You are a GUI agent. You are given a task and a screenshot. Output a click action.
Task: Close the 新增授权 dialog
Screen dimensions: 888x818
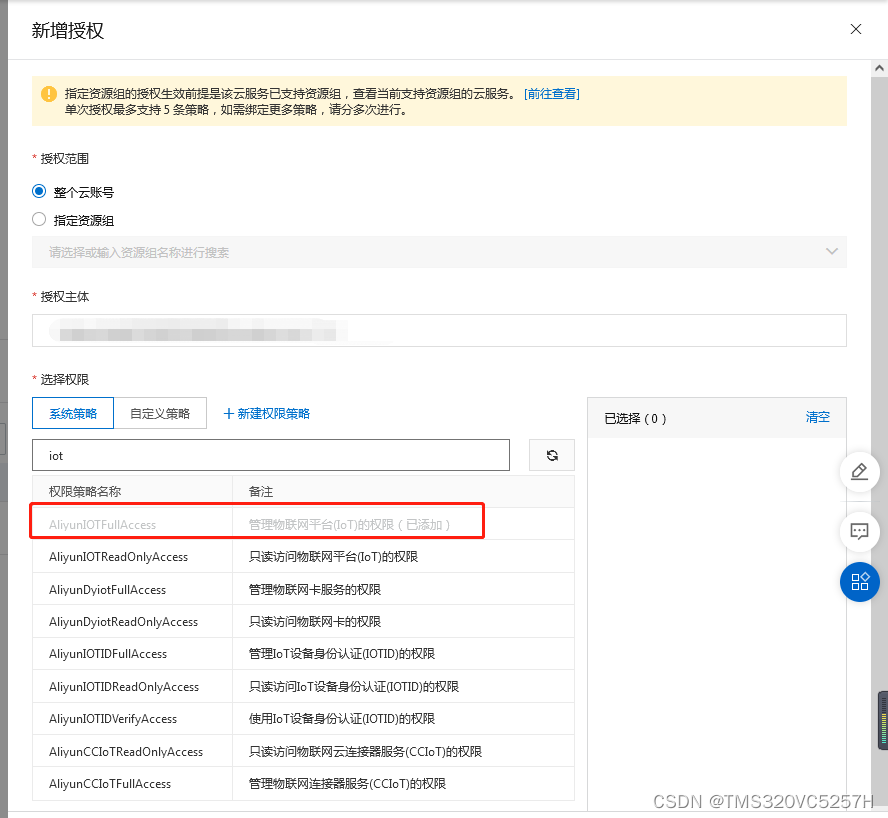click(x=856, y=29)
